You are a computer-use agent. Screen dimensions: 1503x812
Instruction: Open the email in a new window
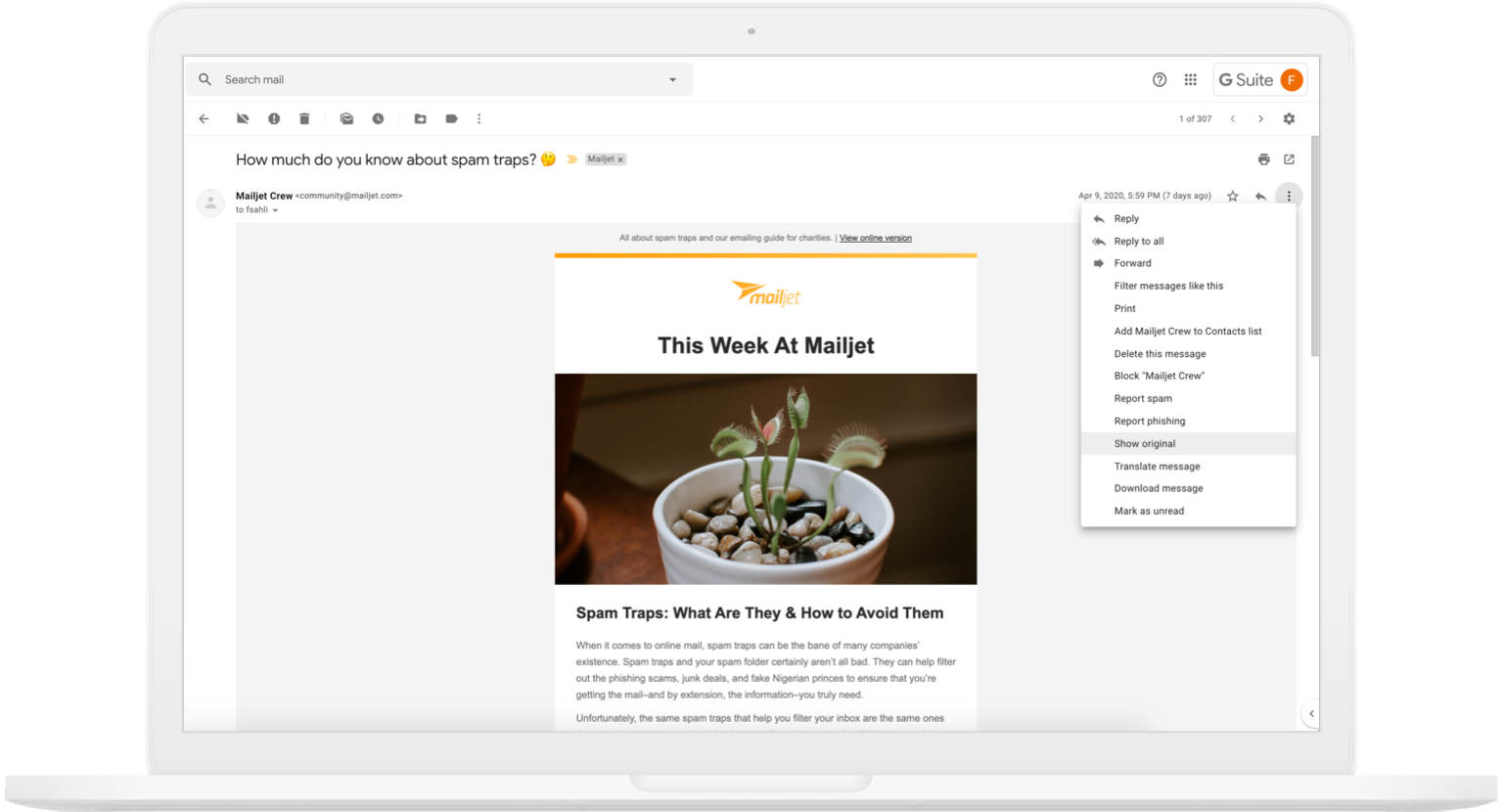[1289, 159]
